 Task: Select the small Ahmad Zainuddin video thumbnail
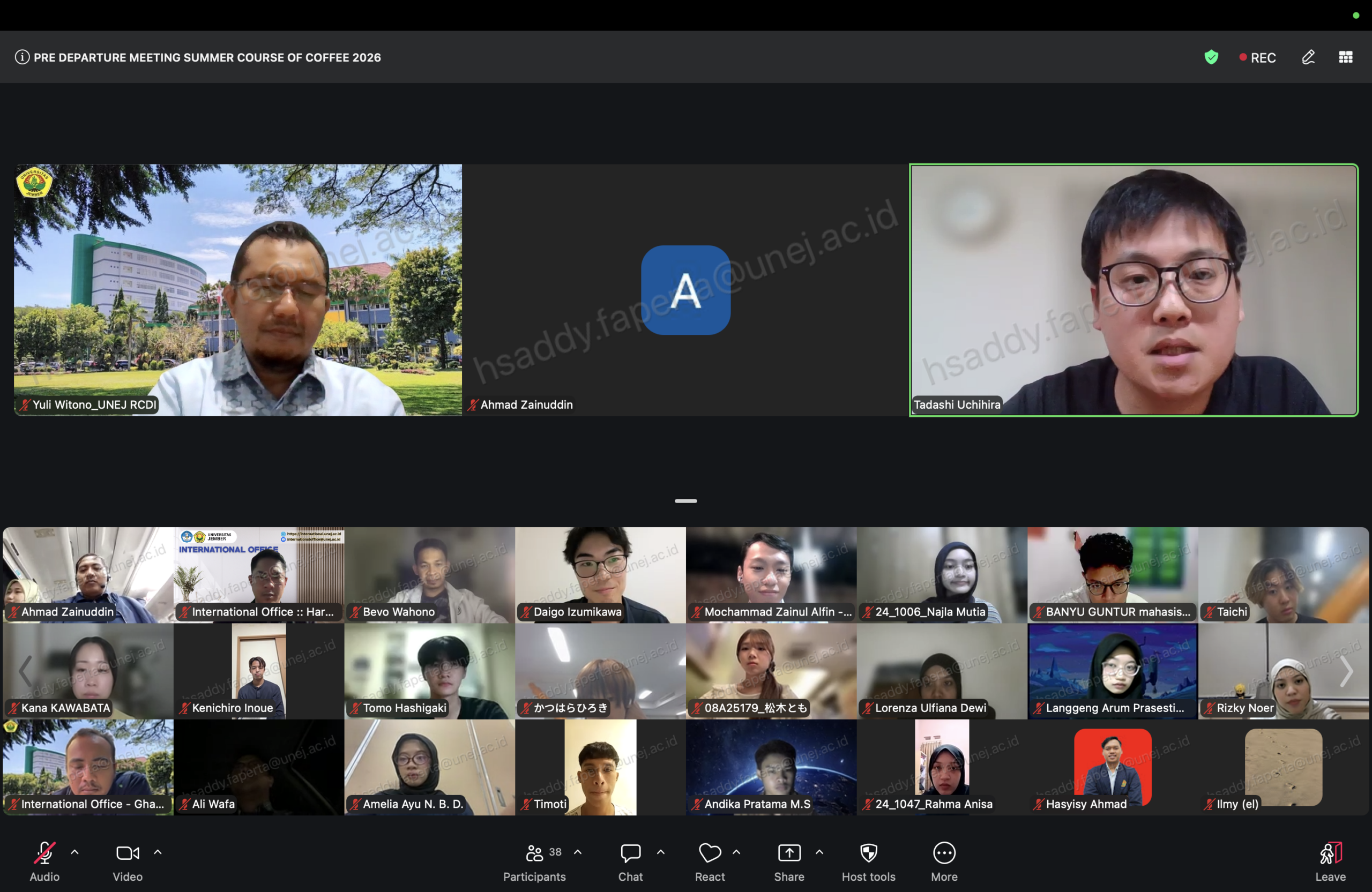88,575
